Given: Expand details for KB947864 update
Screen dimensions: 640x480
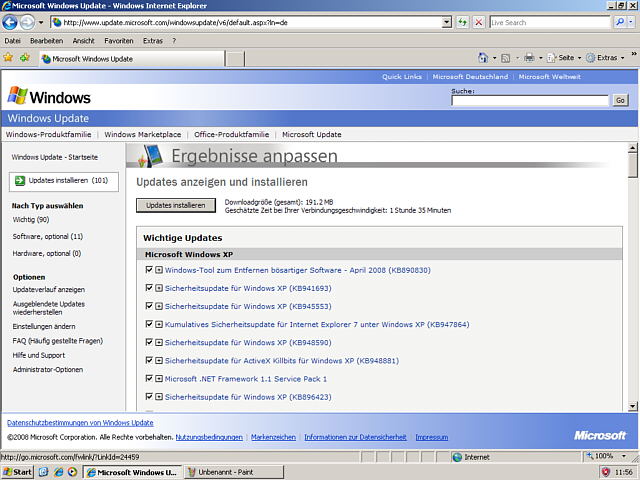Looking at the screenshot, I should (159, 324).
